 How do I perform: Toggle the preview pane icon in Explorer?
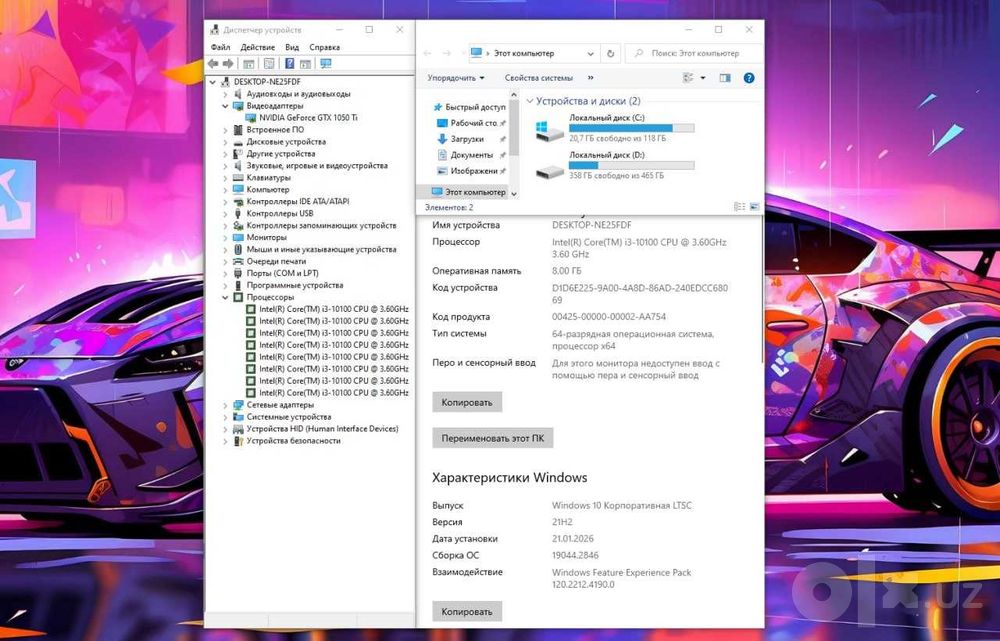725,78
